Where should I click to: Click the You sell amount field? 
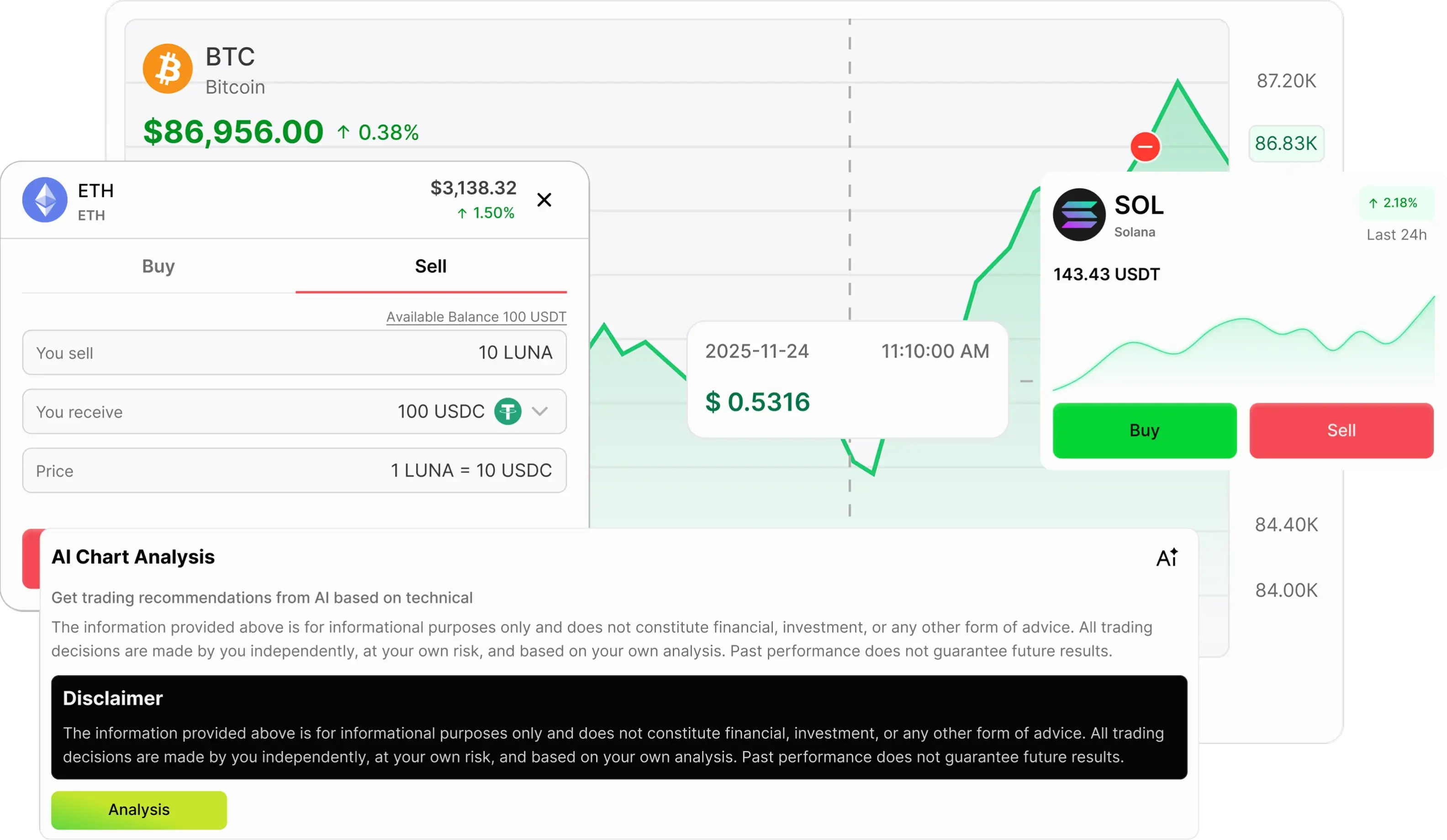pyautogui.click(x=294, y=352)
